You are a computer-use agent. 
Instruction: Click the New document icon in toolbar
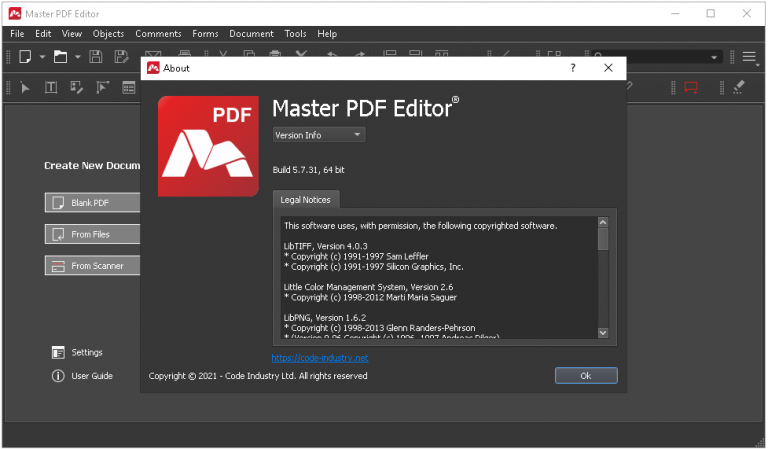coord(25,57)
